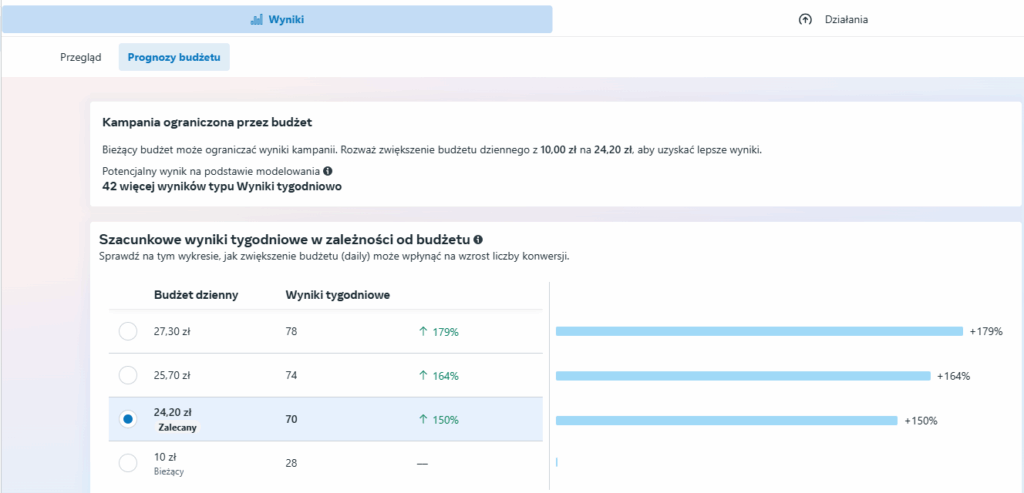Select the 25,70 zł daily budget radio
Viewport: 1024px width, 493px height.
tap(128, 375)
